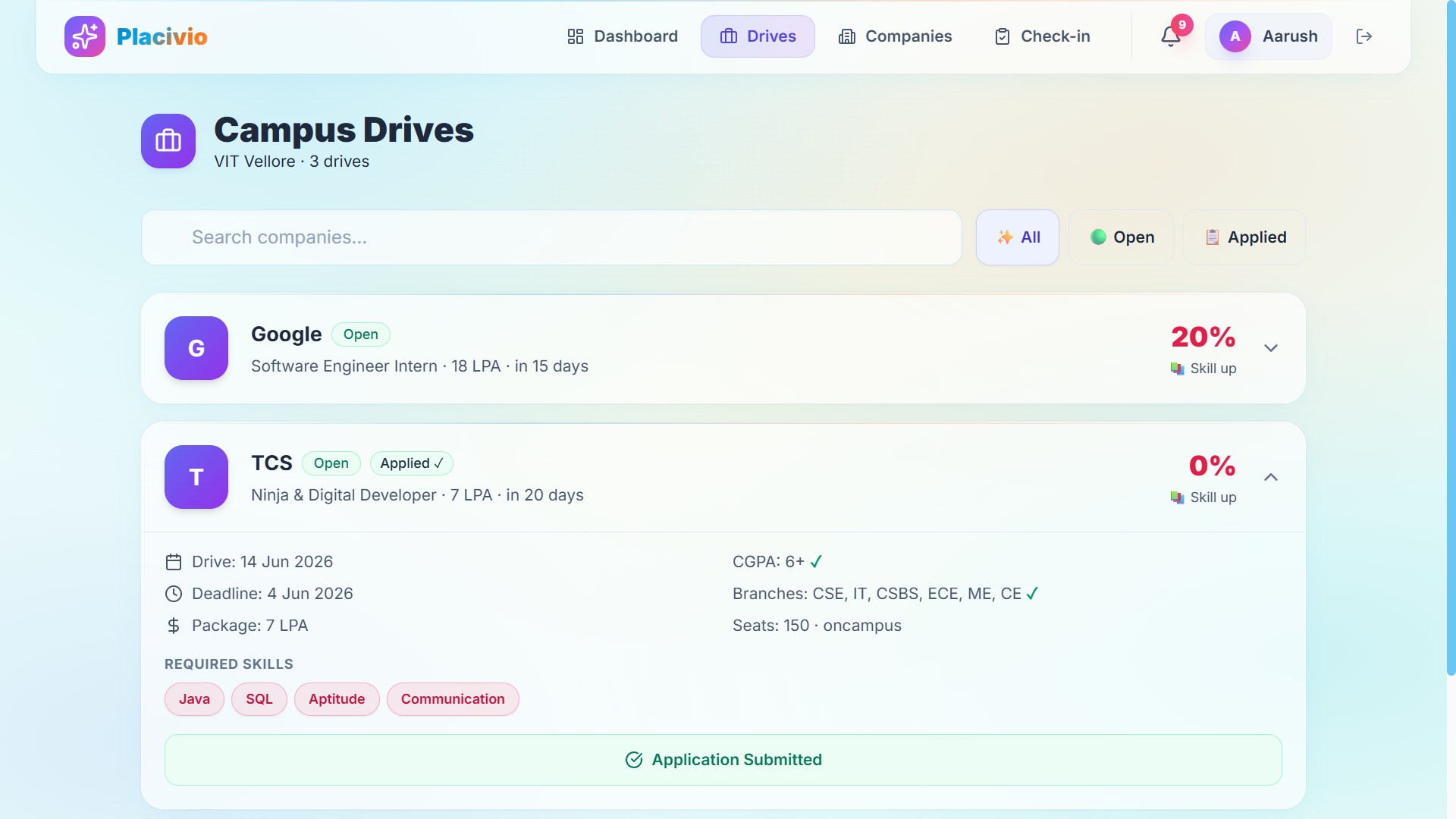Click the Campus Drives heading

point(344,130)
